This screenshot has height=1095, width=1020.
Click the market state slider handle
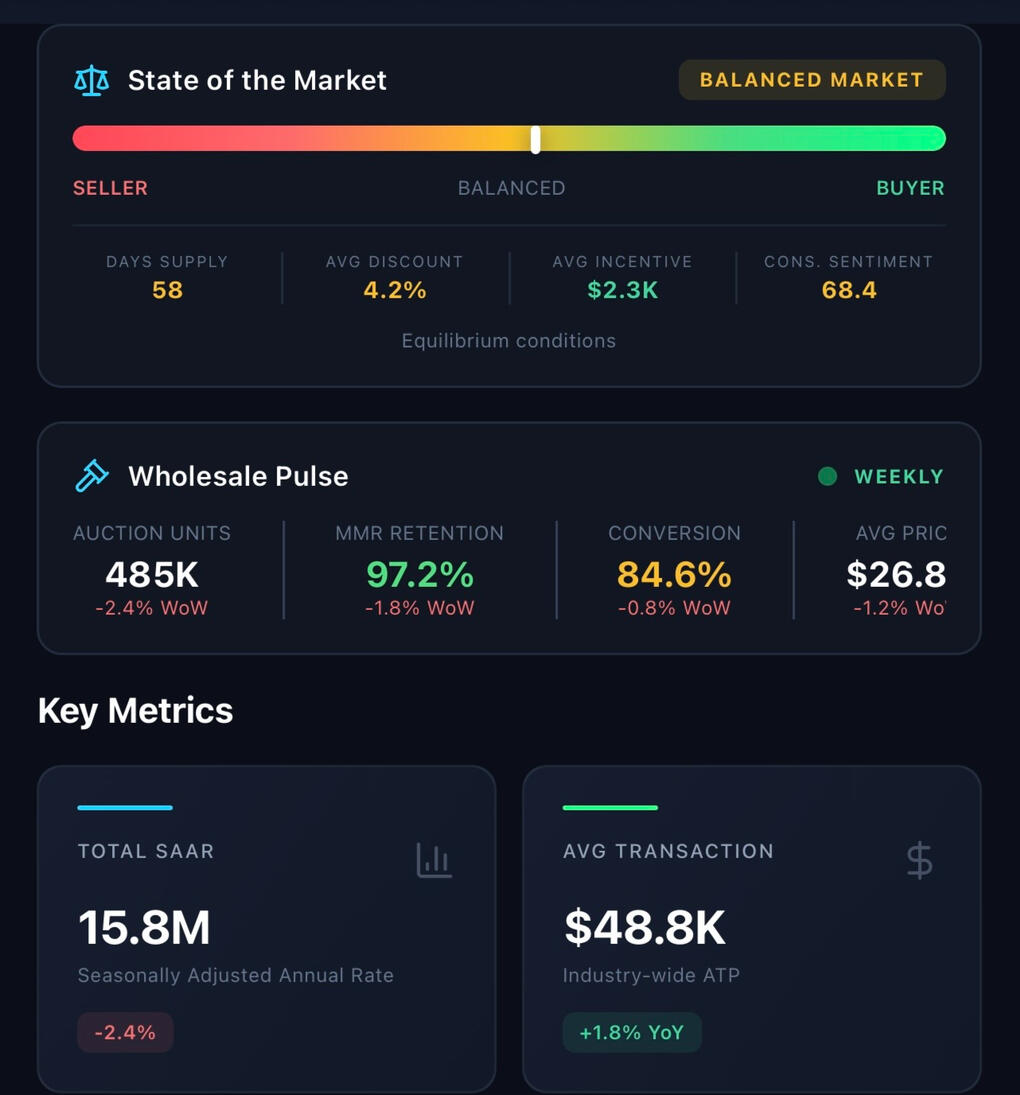coord(536,139)
